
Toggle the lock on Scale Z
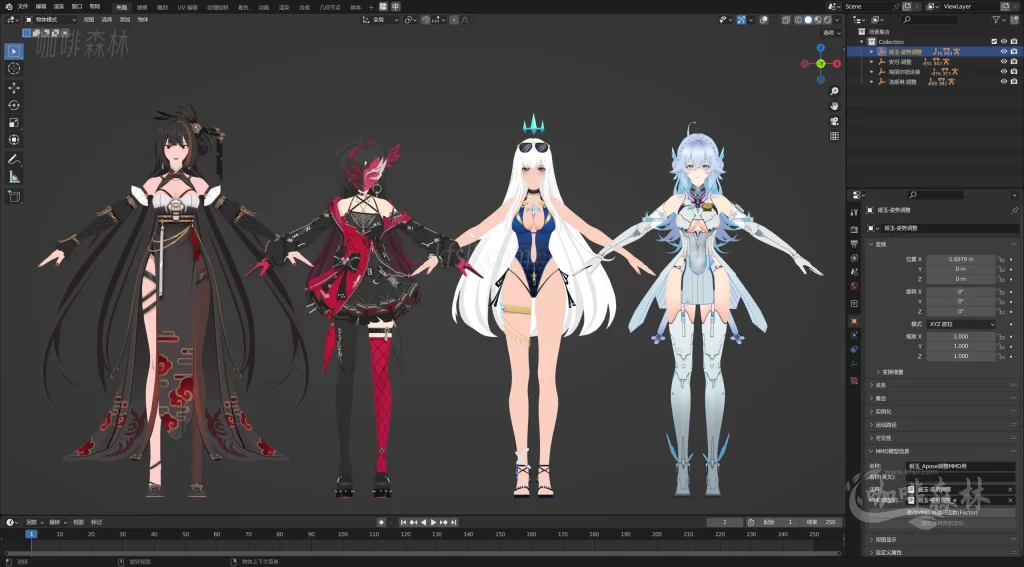click(x=1000, y=356)
